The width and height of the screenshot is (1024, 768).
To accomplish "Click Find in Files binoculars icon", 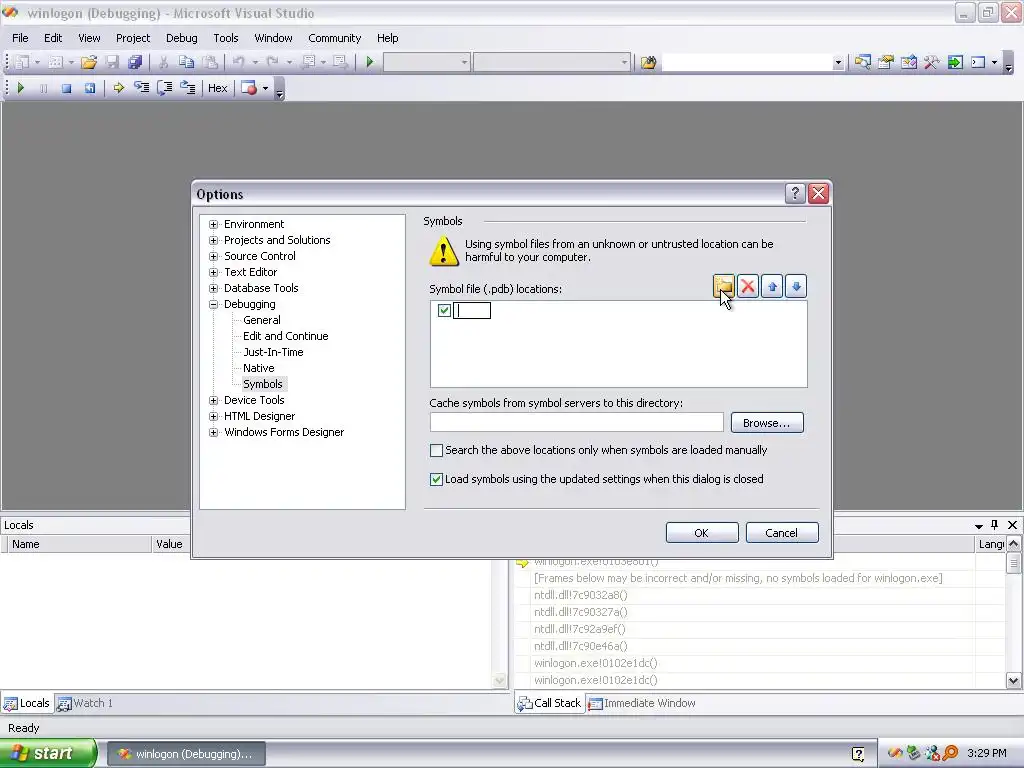I will (648, 62).
